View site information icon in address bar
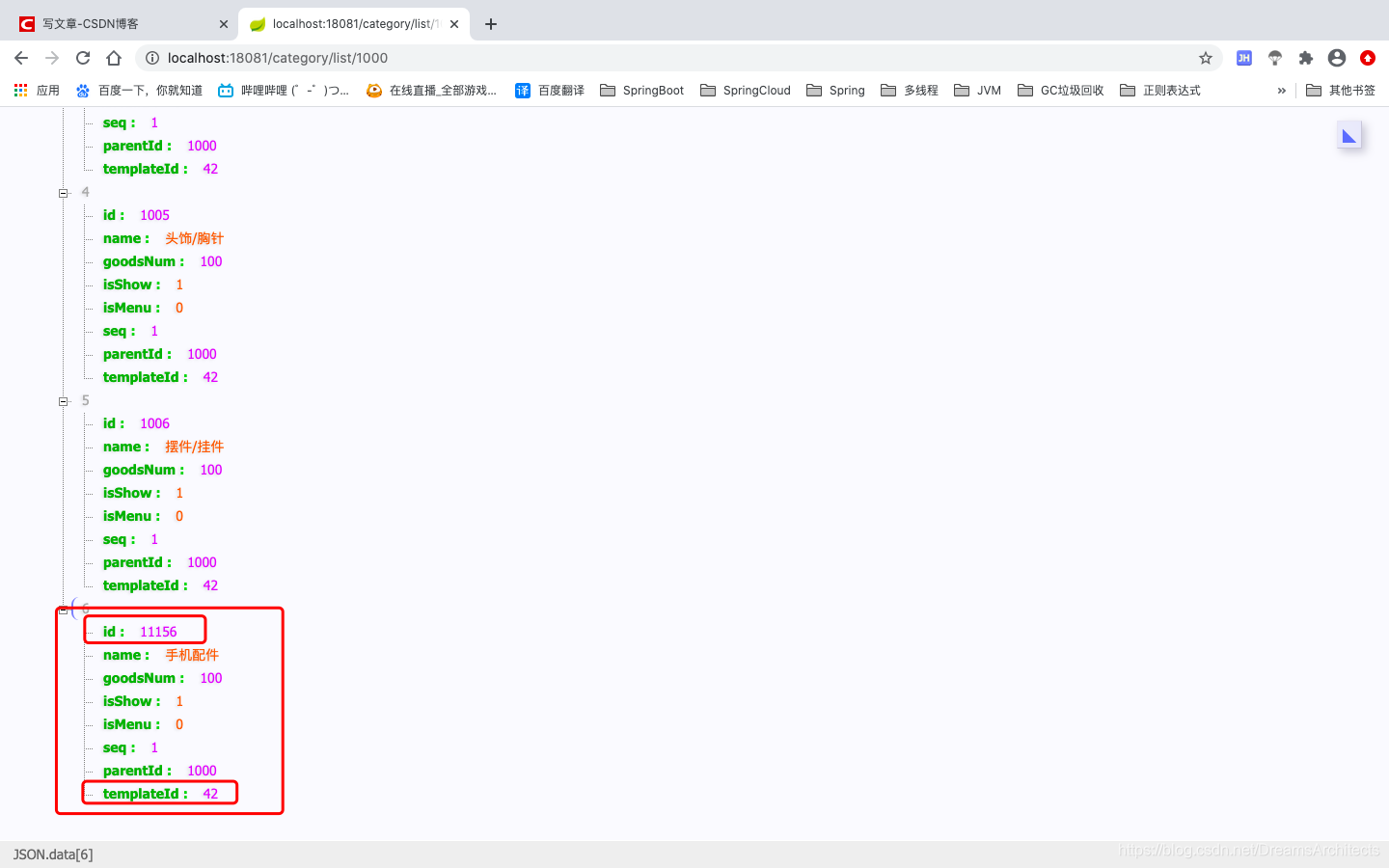 point(151,58)
